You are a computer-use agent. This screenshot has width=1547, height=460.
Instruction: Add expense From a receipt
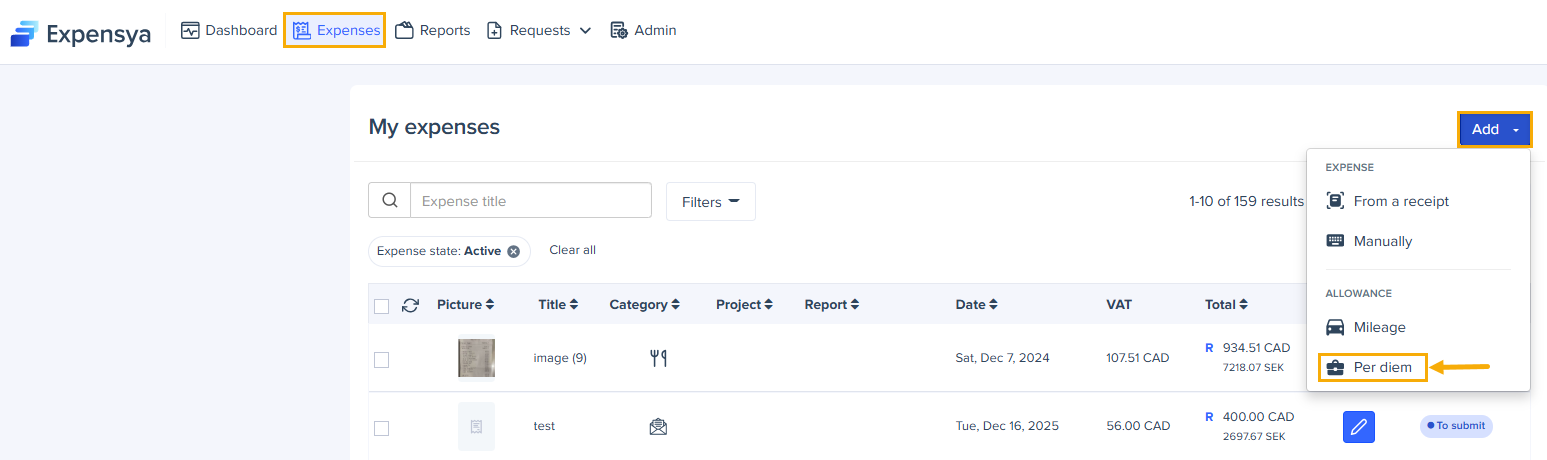click(1400, 201)
